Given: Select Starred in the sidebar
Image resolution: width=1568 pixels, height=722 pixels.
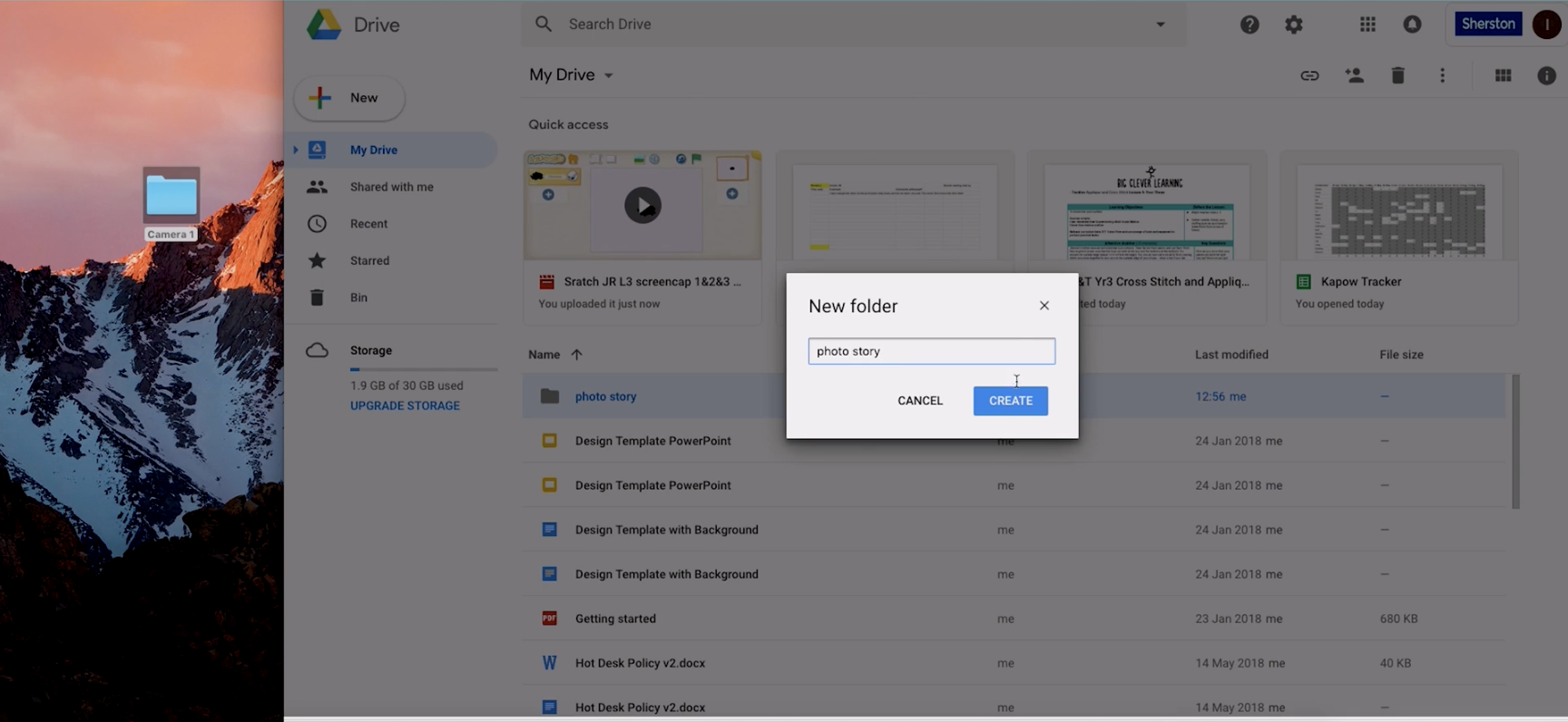Looking at the screenshot, I should (x=369, y=260).
